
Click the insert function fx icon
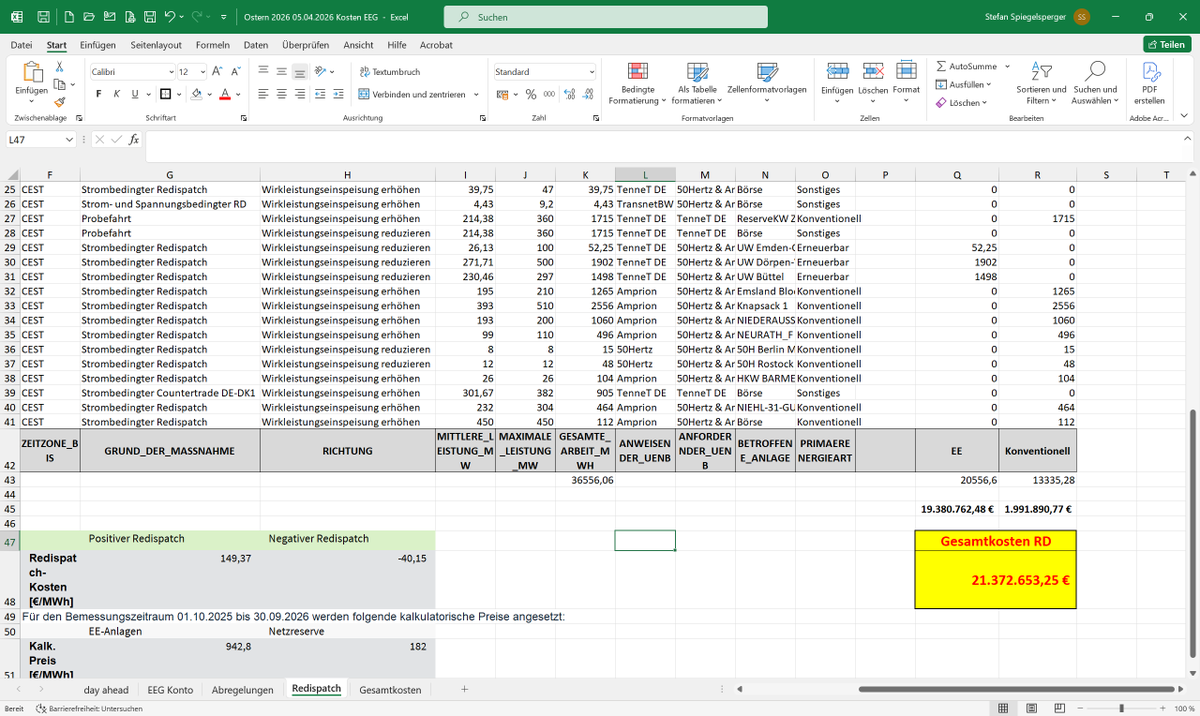coord(134,140)
